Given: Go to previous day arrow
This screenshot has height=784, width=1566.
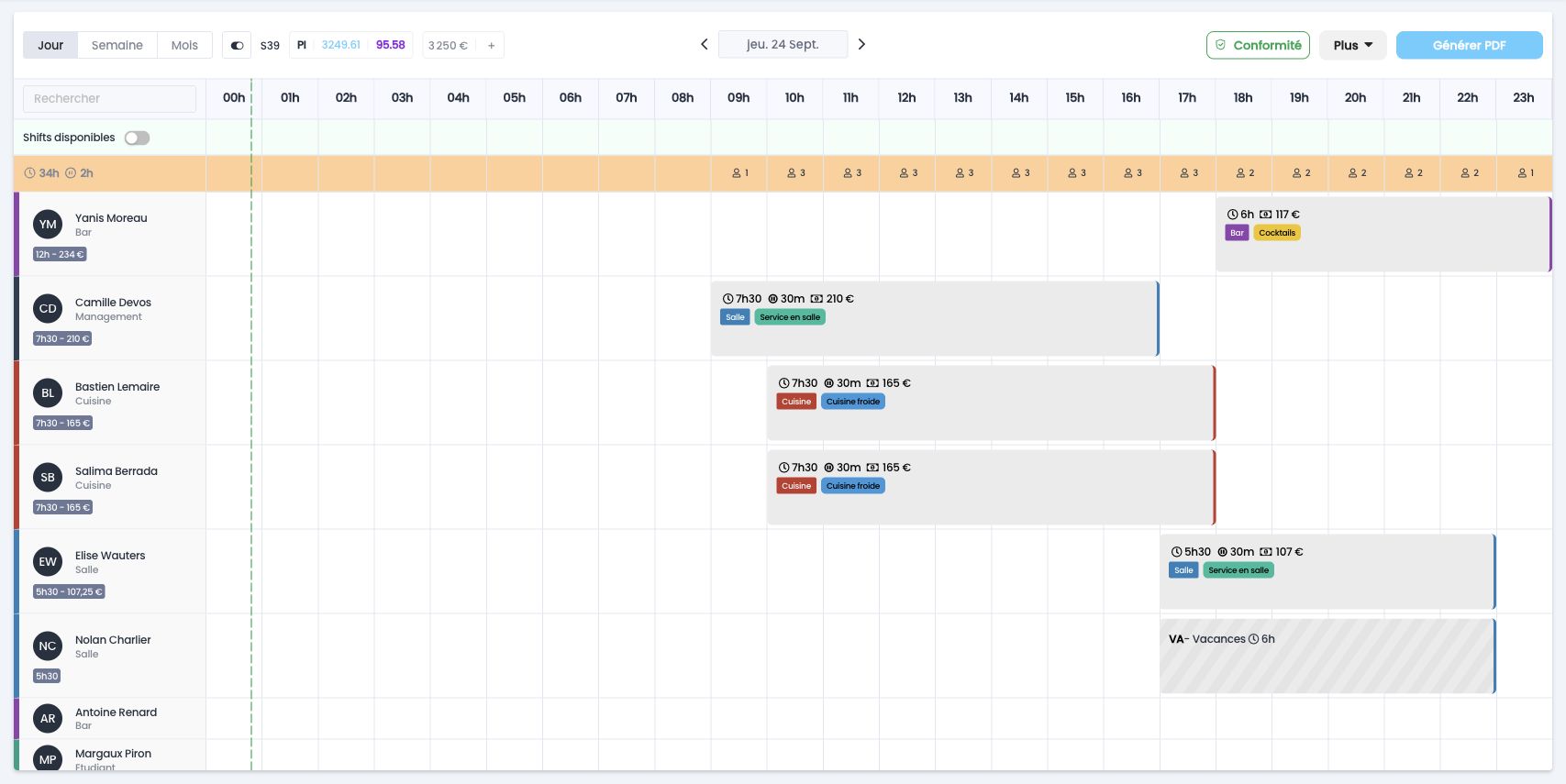Looking at the screenshot, I should coord(705,44).
